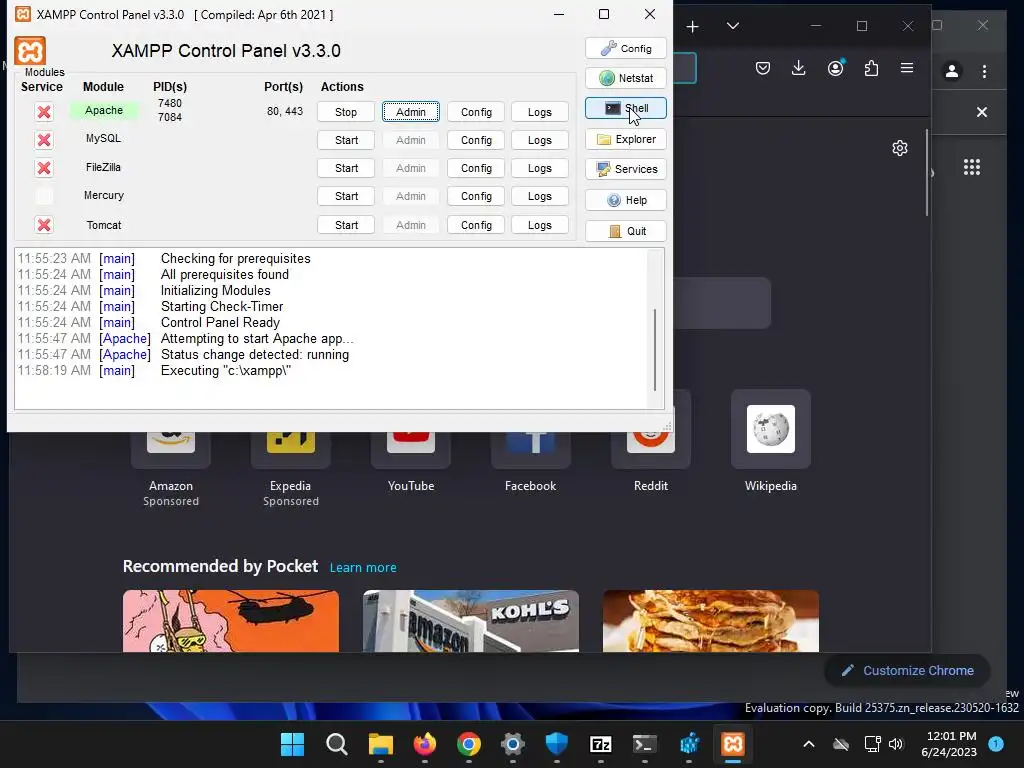Screen dimensions: 1024x768
Task: Start the FileZilla module
Action: pos(346,168)
